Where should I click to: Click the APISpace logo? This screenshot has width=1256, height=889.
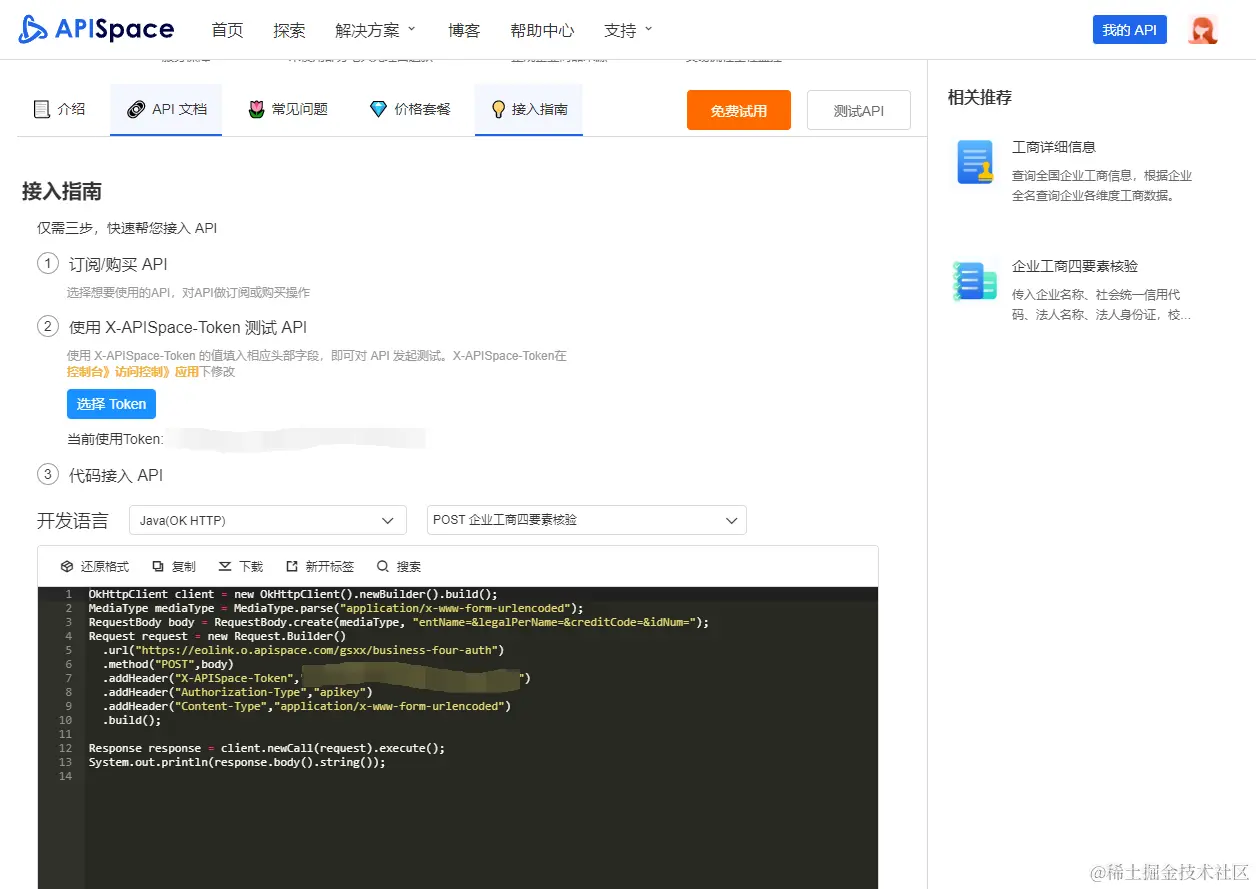[x=96, y=30]
